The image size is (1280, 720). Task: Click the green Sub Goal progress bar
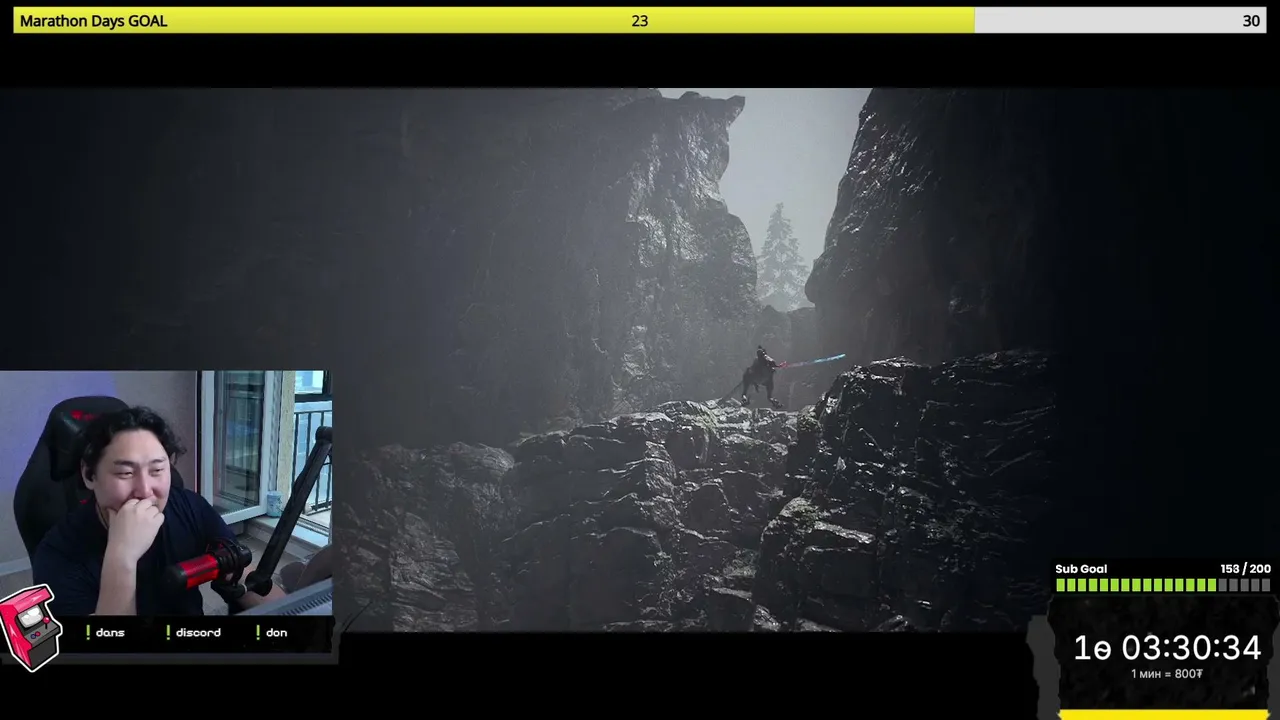[1163, 585]
